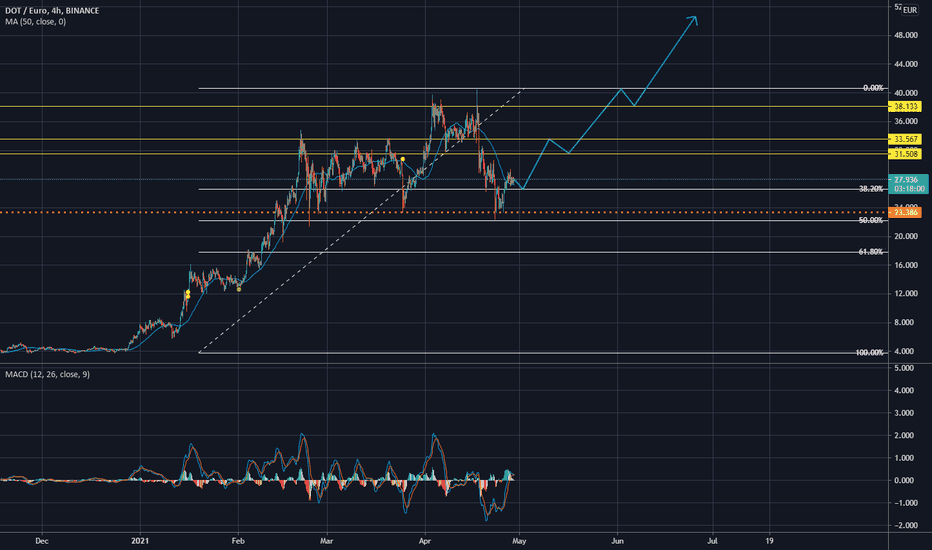Click the 2.000 MACD axis value
932x550 pixels.
[x=904, y=436]
